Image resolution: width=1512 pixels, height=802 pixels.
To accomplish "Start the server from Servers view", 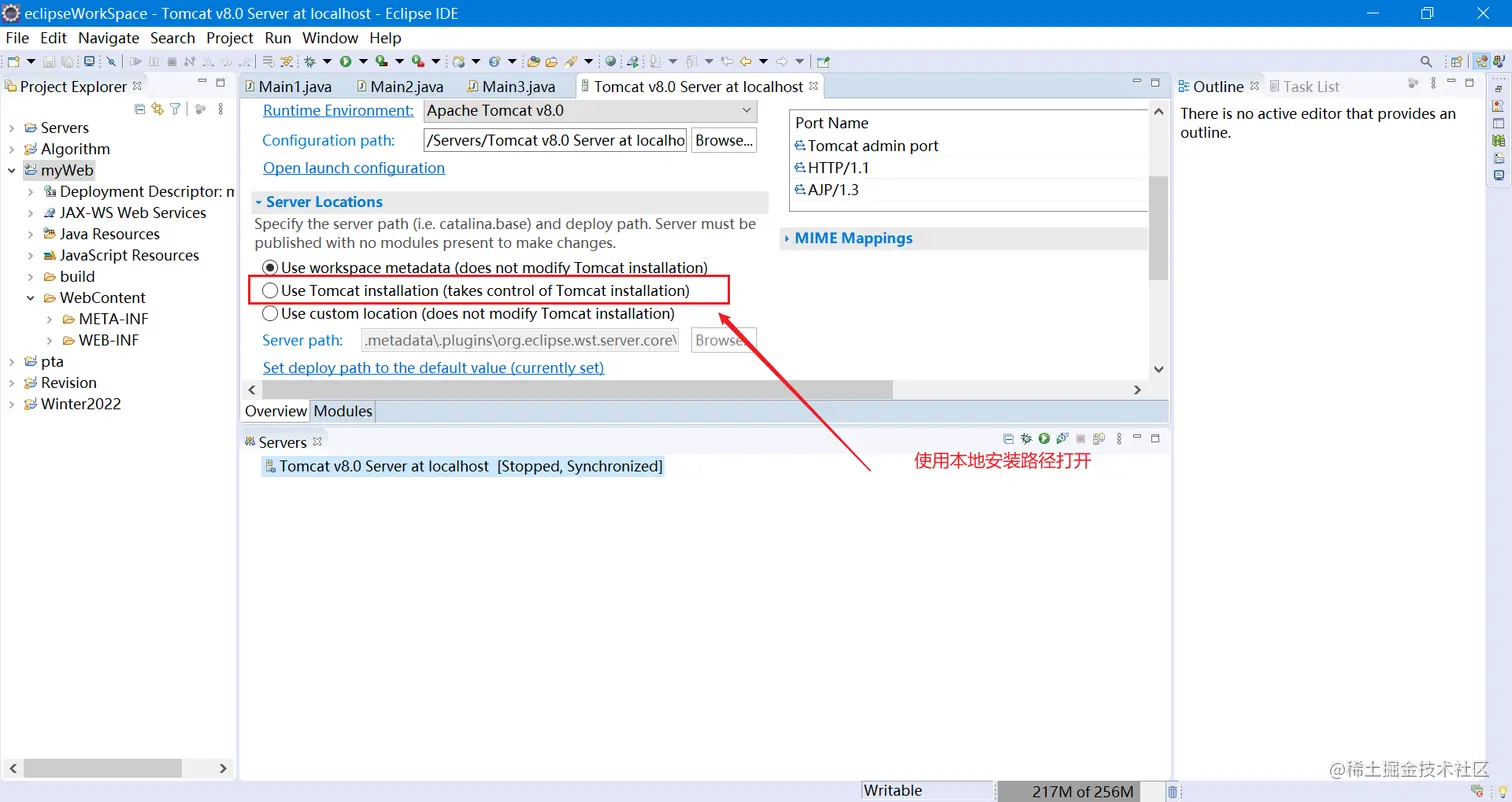I will 1044,439.
